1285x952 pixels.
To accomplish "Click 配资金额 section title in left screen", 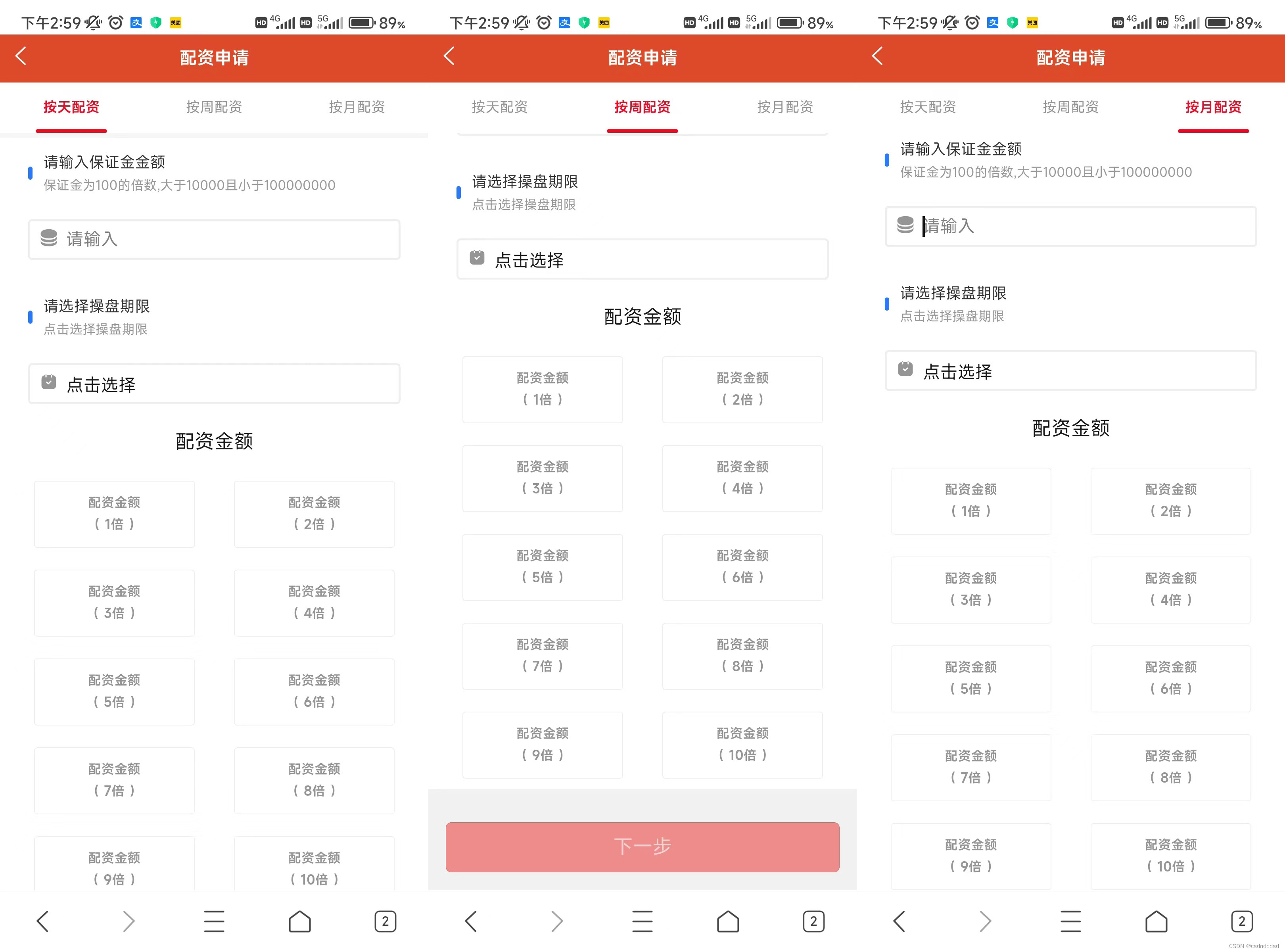I will click(214, 441).
